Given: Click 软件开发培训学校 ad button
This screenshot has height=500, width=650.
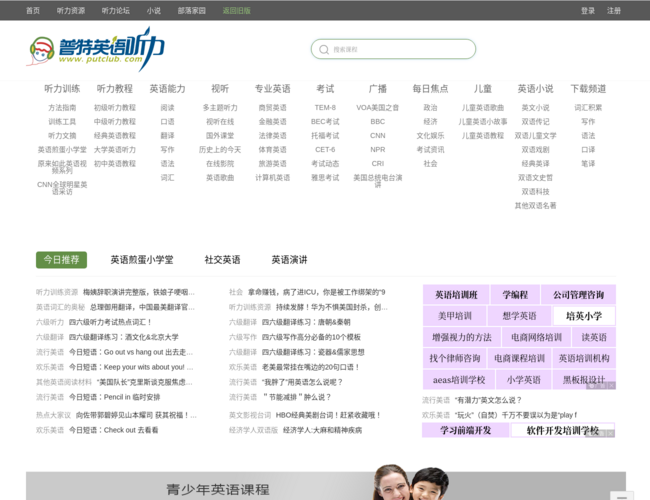Looking at the screenshot, I should [563, 430].
